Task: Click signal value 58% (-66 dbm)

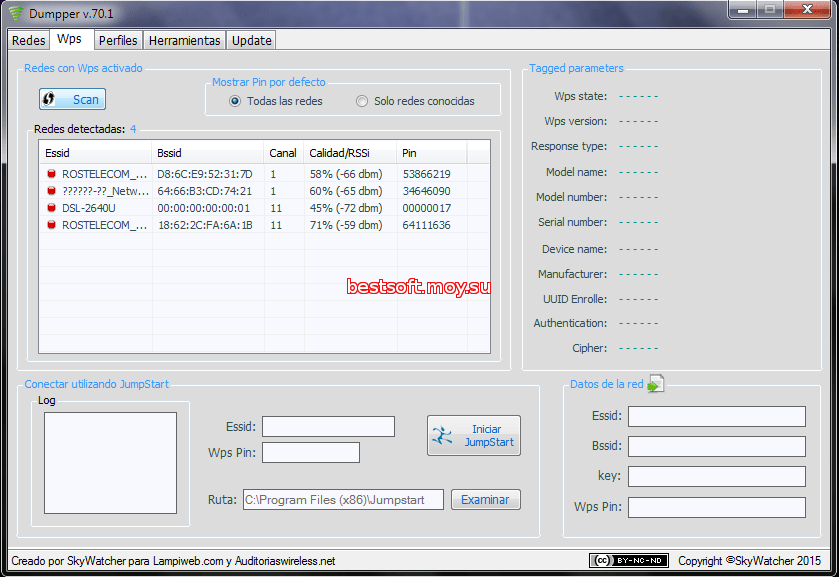Action: [346, 174]
